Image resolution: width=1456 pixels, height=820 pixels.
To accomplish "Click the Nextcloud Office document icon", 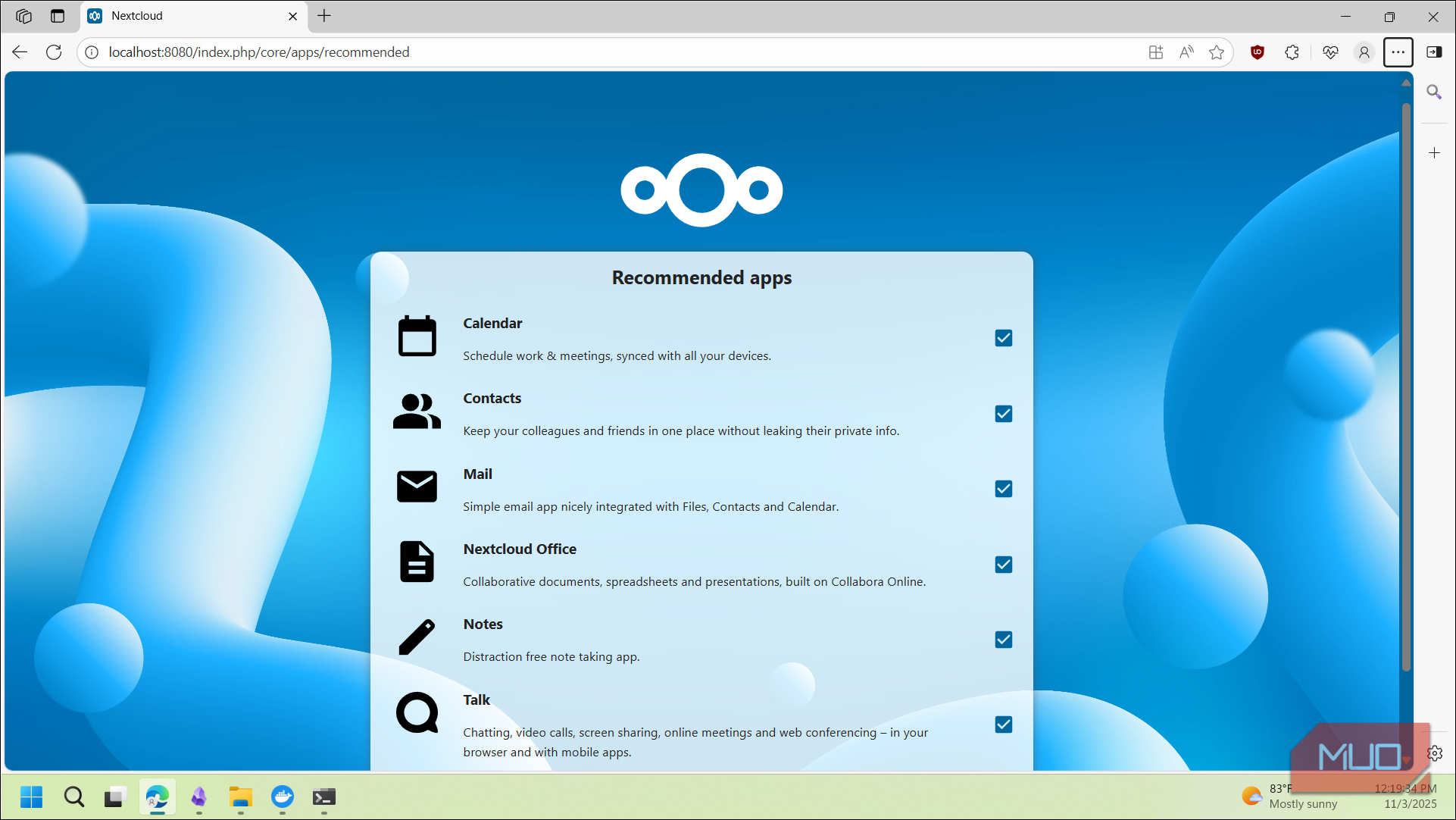I will pyautogui.click(x=417, y=562).
